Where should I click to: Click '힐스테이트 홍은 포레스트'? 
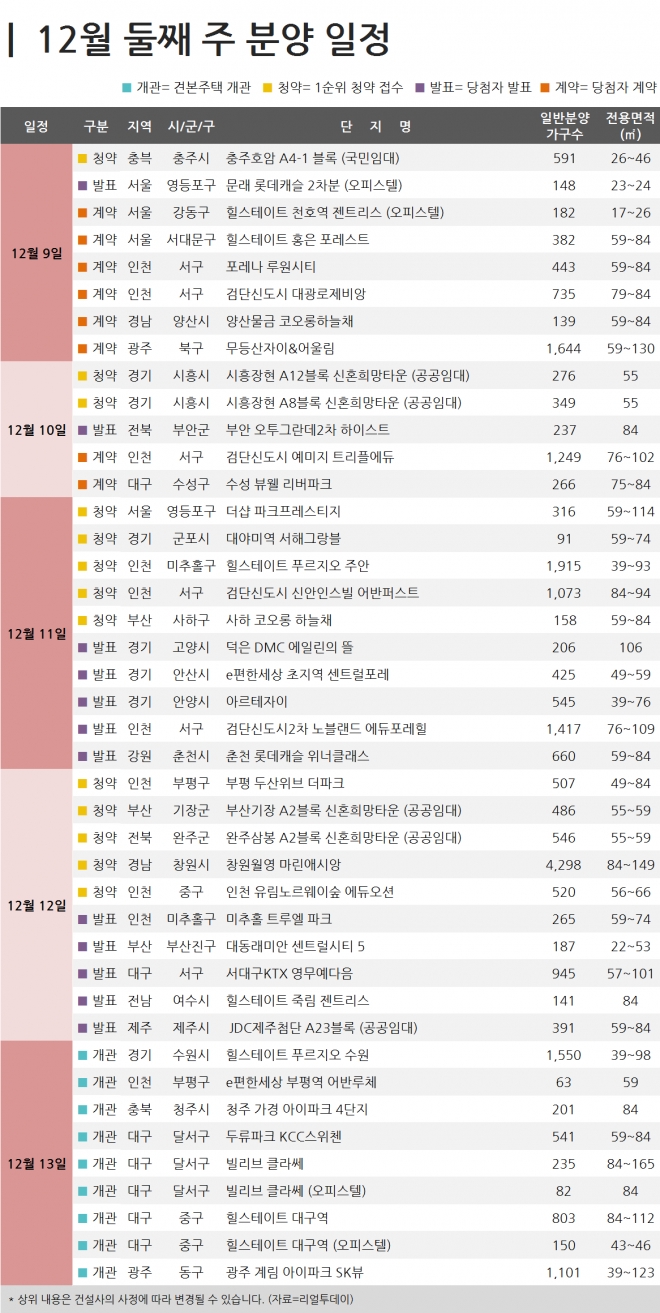pyautogui.click(x=298, y=239)
